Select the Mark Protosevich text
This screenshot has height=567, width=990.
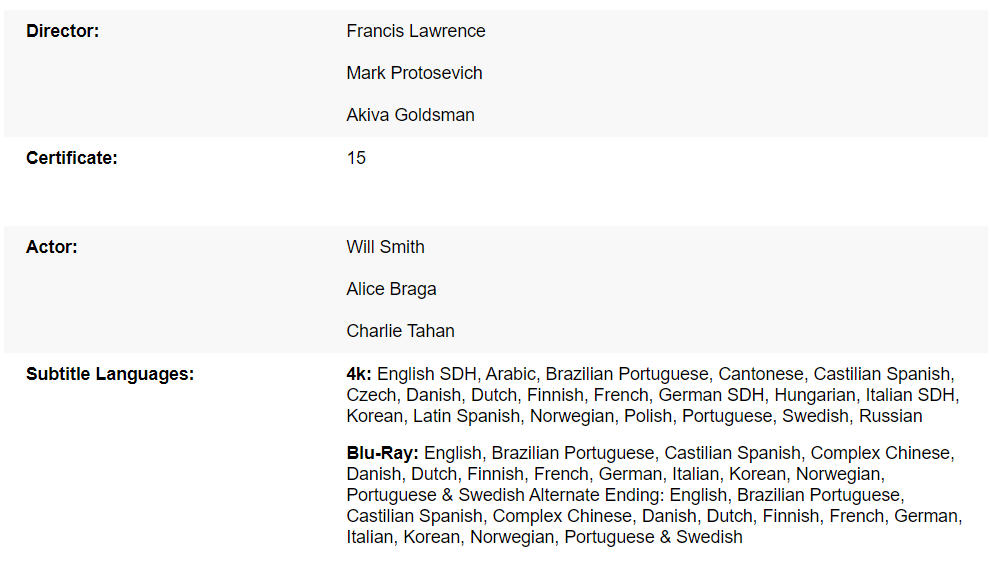coord(414,73)
